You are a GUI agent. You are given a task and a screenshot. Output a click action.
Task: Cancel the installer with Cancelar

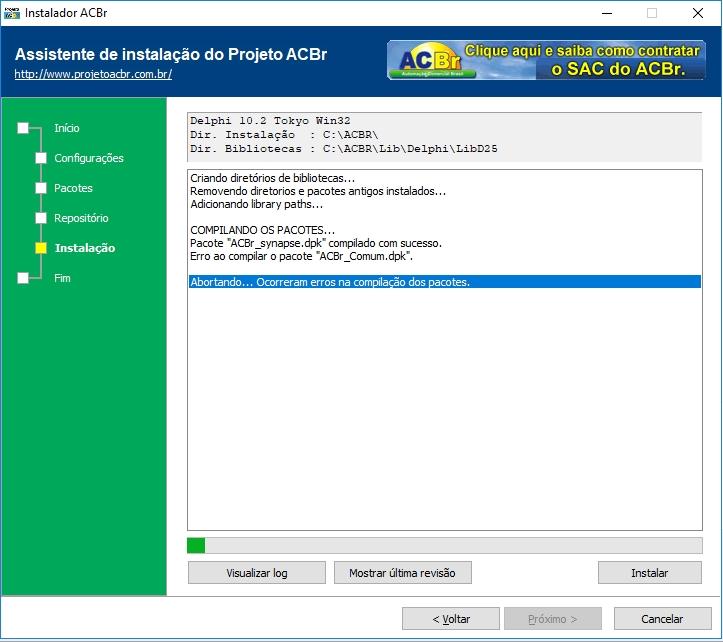(662, 619)
